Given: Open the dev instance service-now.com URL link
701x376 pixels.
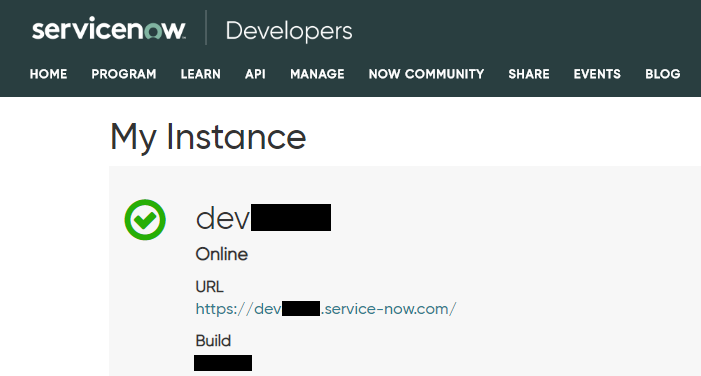Looking at the screenshot, I should click(326, 309).
